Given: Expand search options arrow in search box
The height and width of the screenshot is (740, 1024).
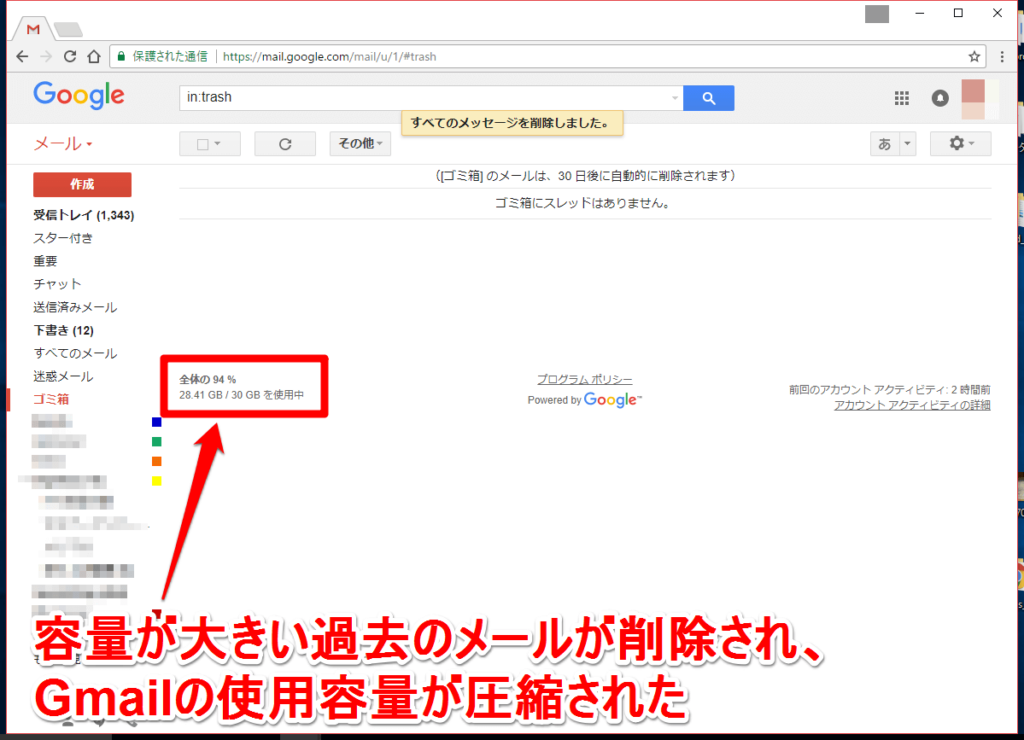Looking at the screenshot, I should pos(675,98).
